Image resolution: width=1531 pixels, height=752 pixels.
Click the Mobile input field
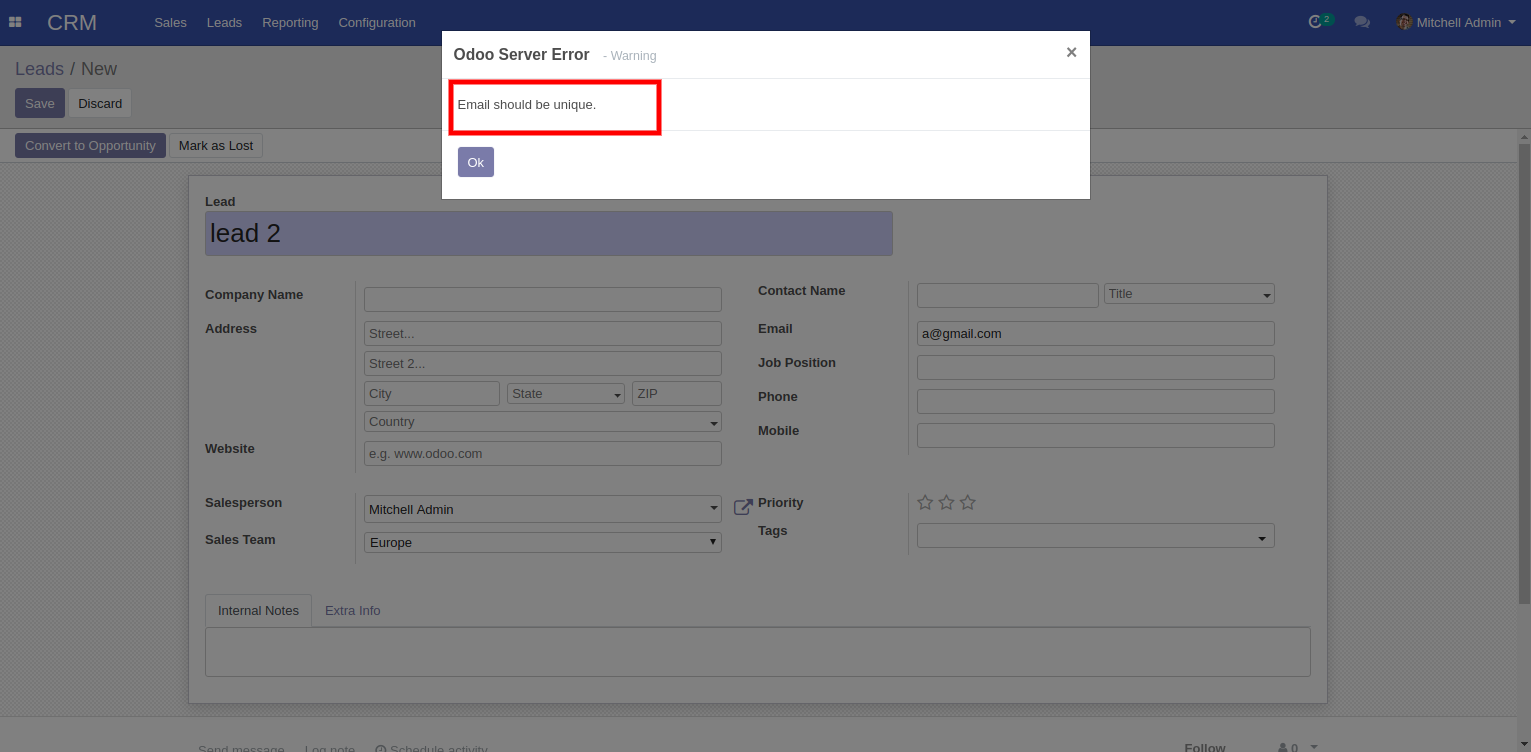[x=1096, y=435]
